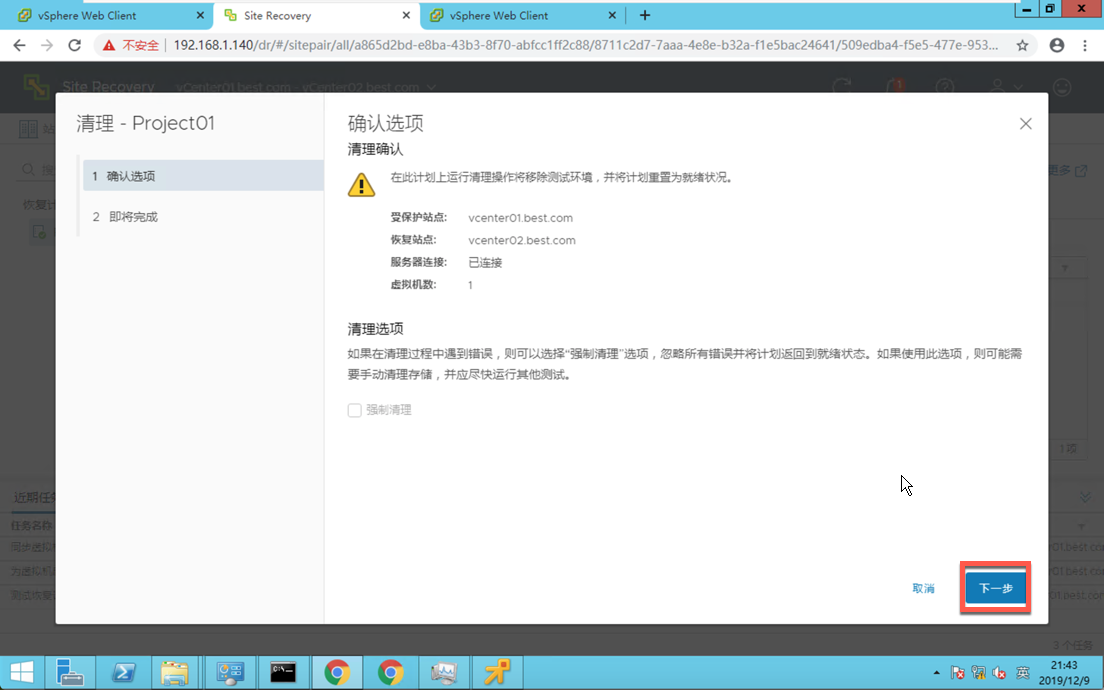
Task: Open the control panel style taskbar icon
Action: [x=230, y=672]
